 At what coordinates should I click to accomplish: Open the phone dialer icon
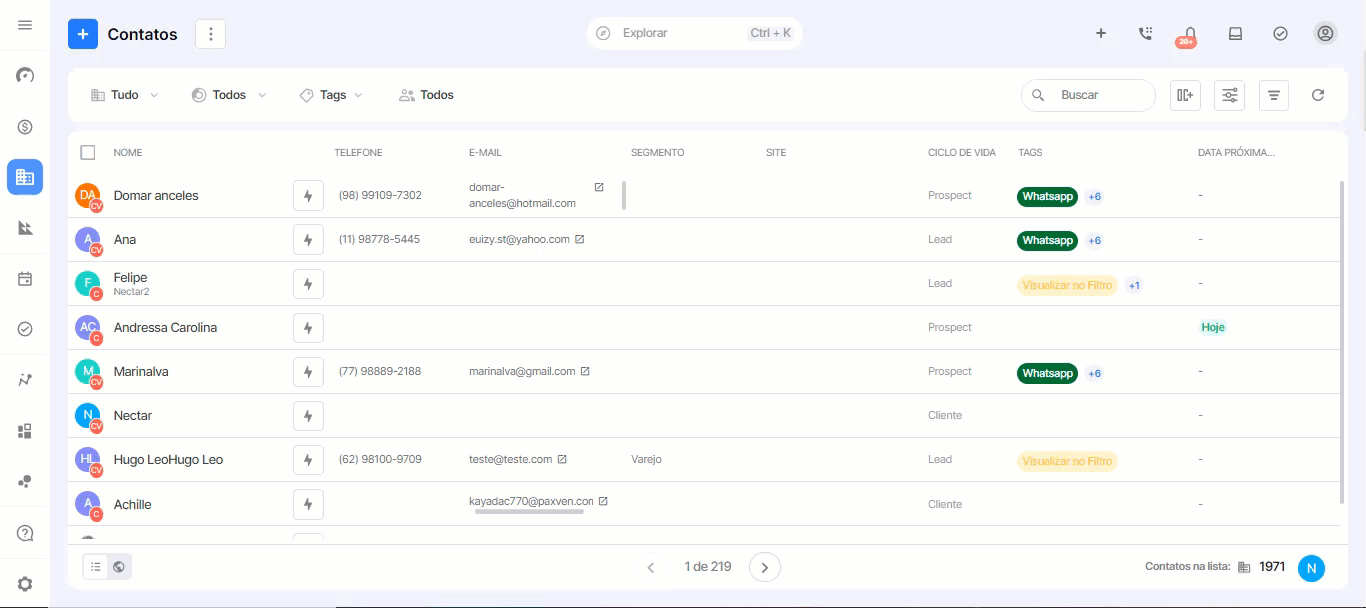(x=1146, y=33)
